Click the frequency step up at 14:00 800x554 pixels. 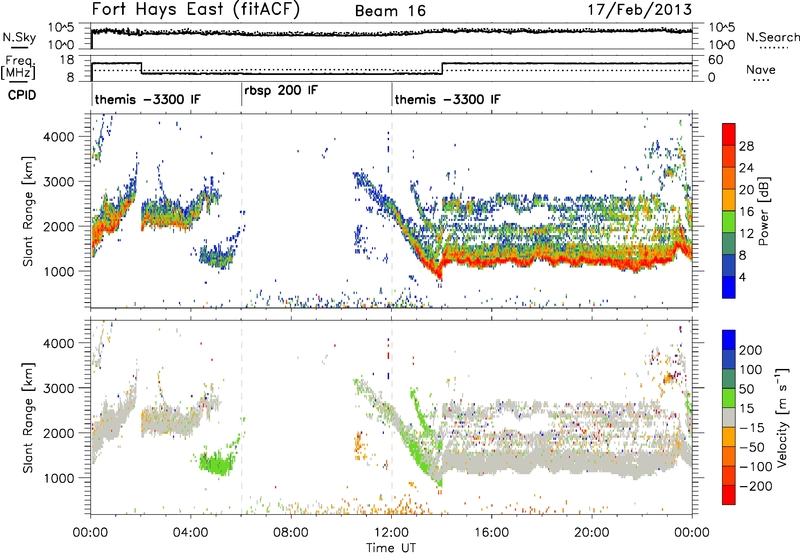pyautogui.click(x=442, y=68)
